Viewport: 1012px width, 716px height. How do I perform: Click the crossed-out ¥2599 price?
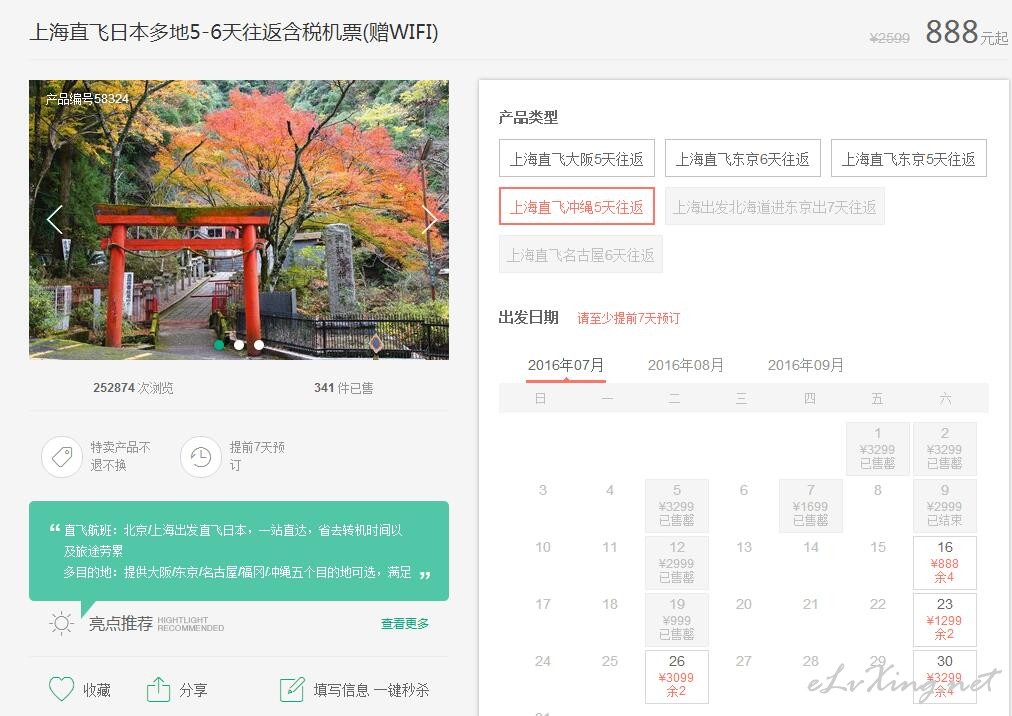[x=889, y=38]
